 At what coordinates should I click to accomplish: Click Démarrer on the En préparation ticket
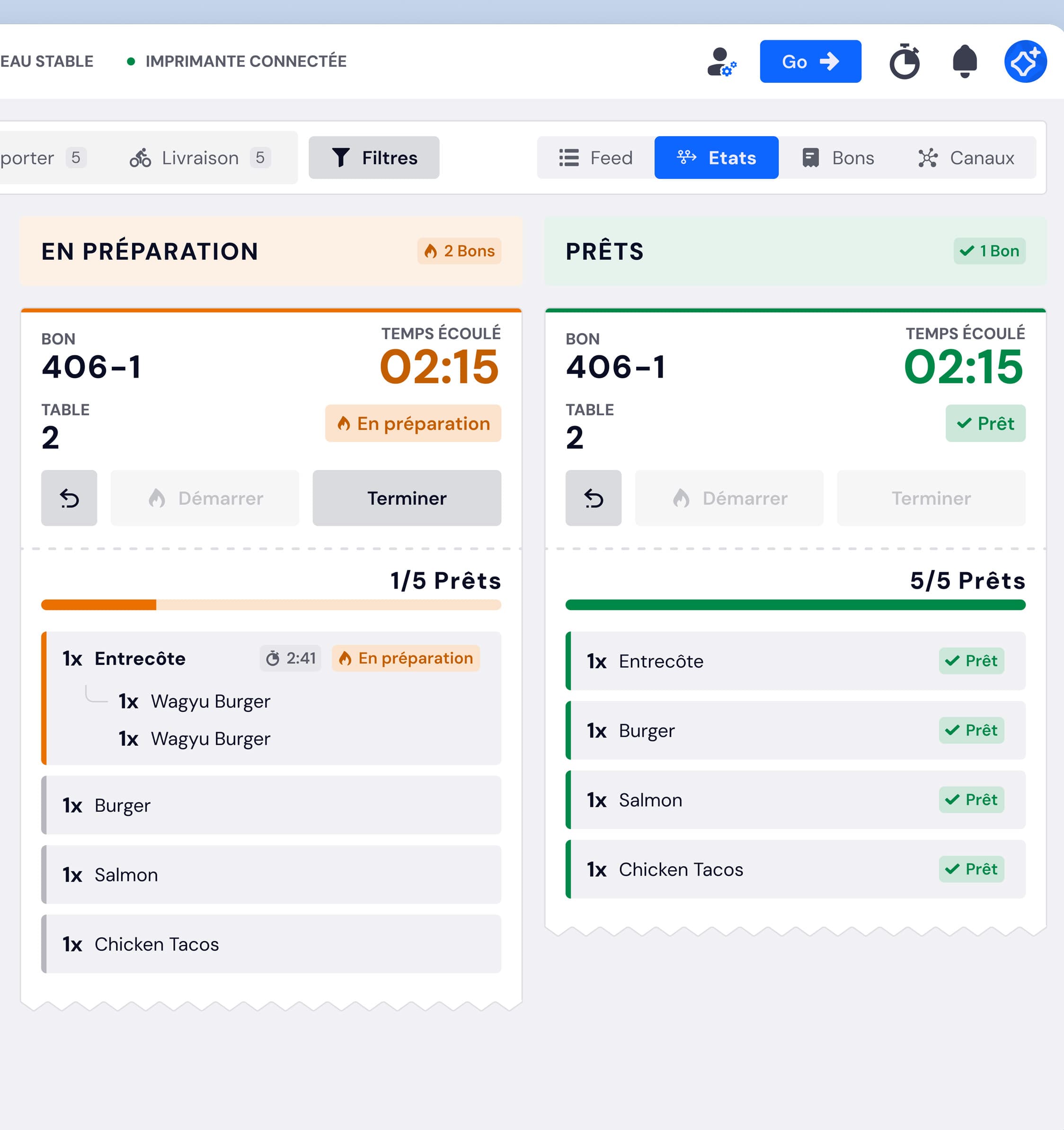pos(205,498)
